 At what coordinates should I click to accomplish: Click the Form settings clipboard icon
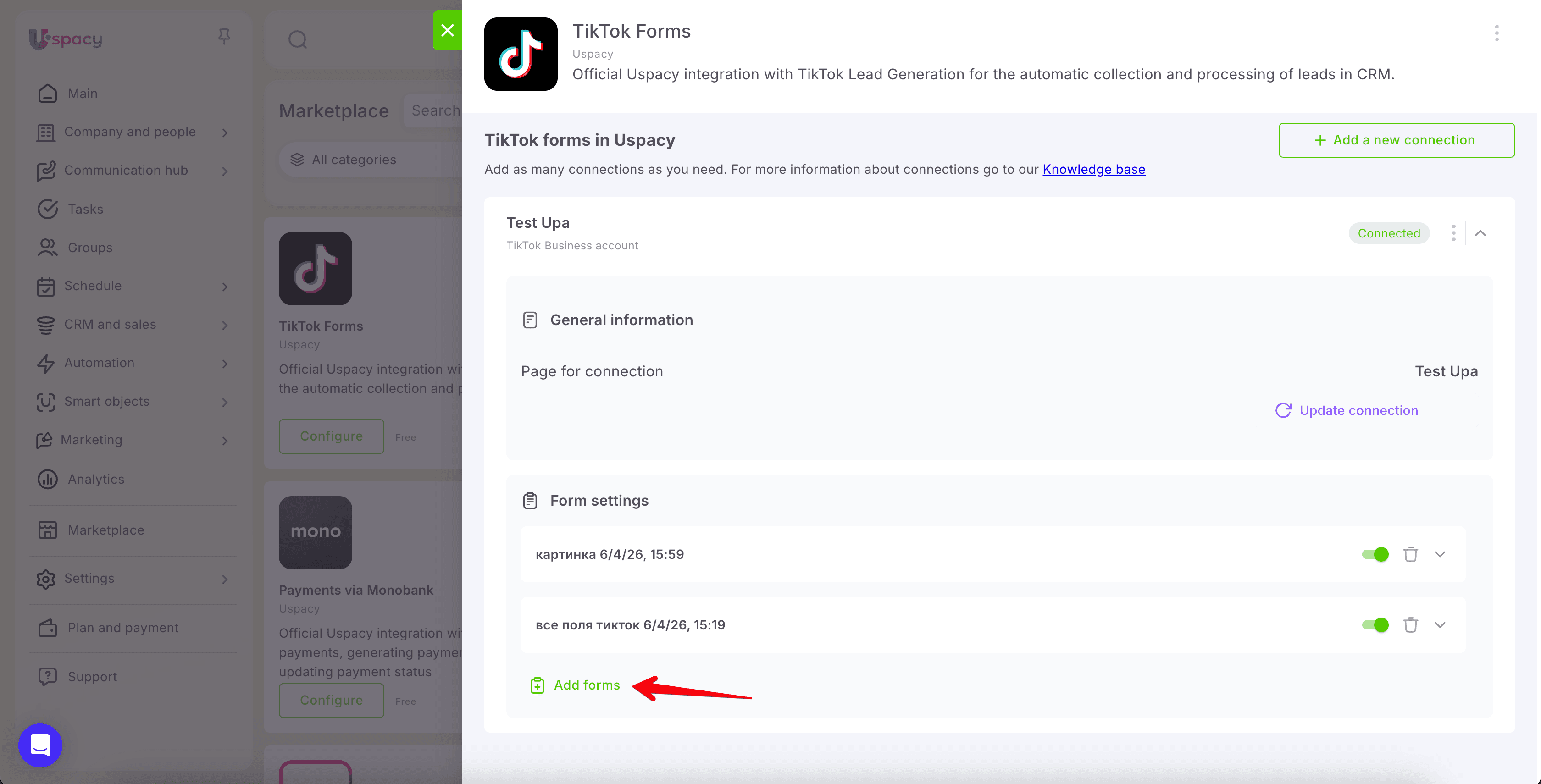(530, 501)
